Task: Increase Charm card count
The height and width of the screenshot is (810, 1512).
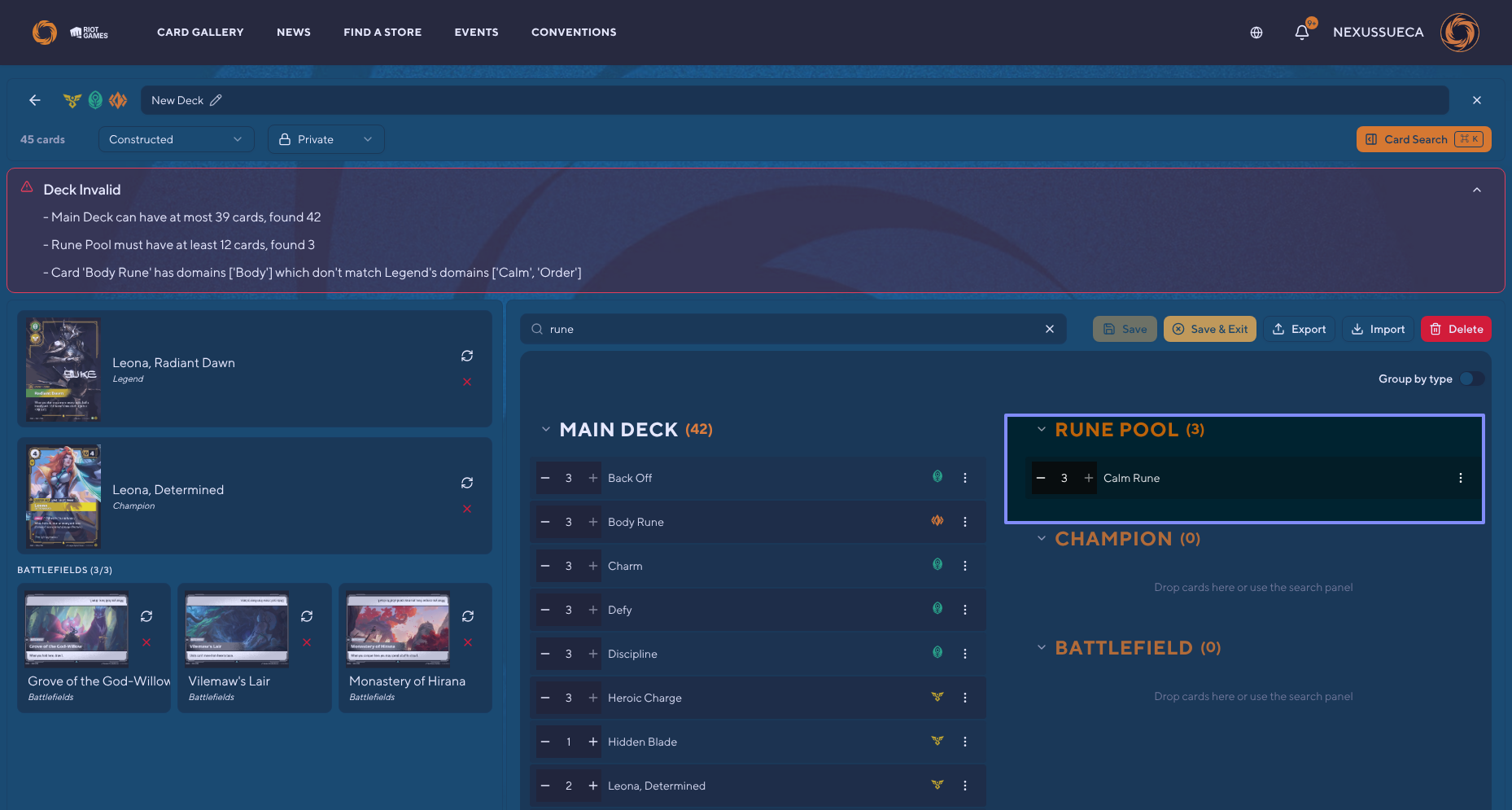Action: click(x=593, y=566)
